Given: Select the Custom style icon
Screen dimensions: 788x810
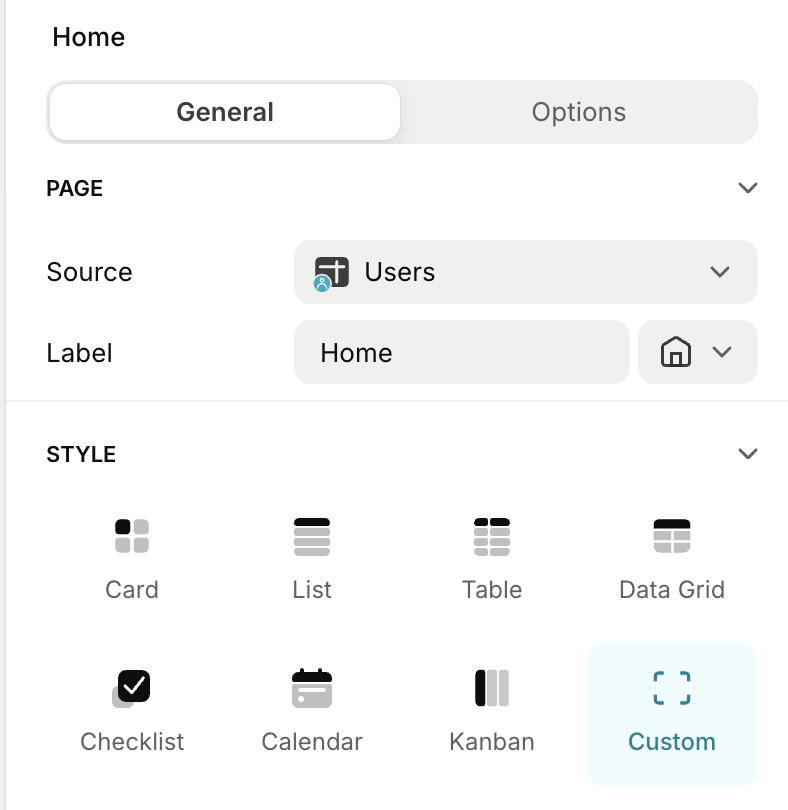Looking at the screenshot, I should pyautogui.click(x=672, y=688).
